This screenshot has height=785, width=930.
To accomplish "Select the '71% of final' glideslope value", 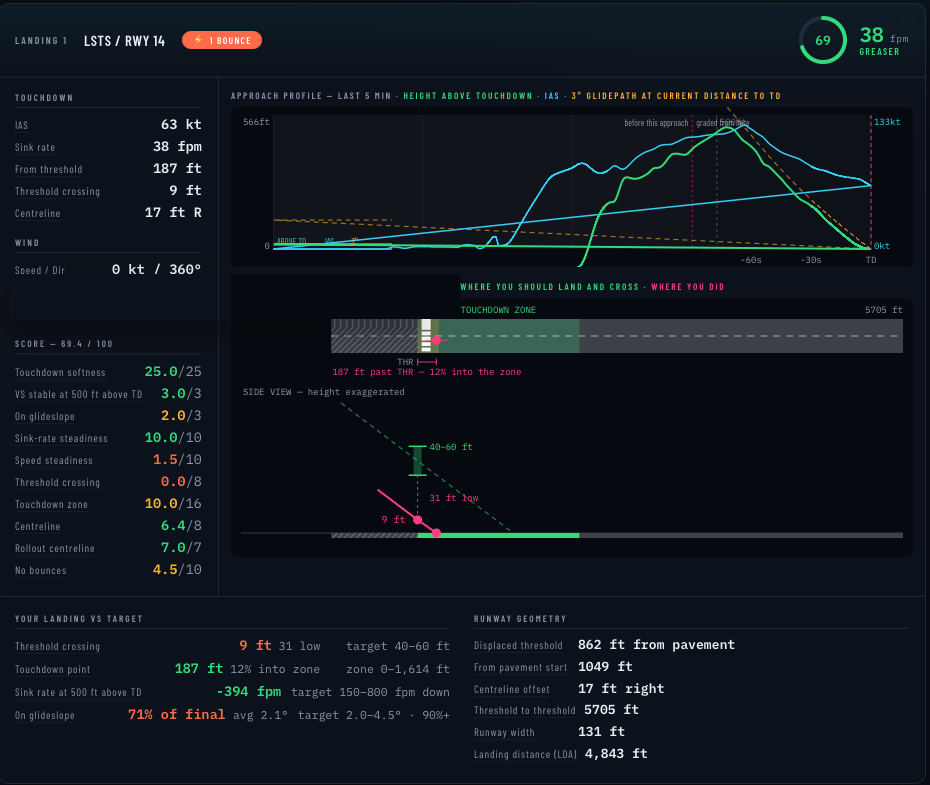I will click(x=176, y=714).
